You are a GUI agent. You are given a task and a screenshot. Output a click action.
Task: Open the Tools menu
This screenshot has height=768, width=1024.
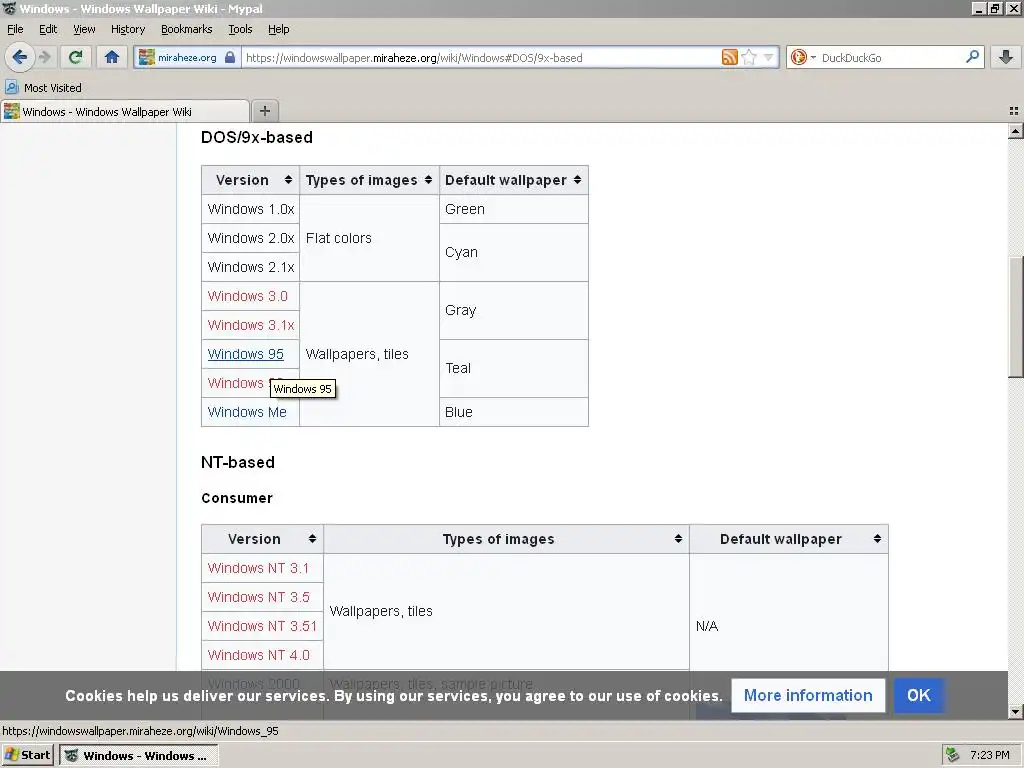[x=240, y=29]
